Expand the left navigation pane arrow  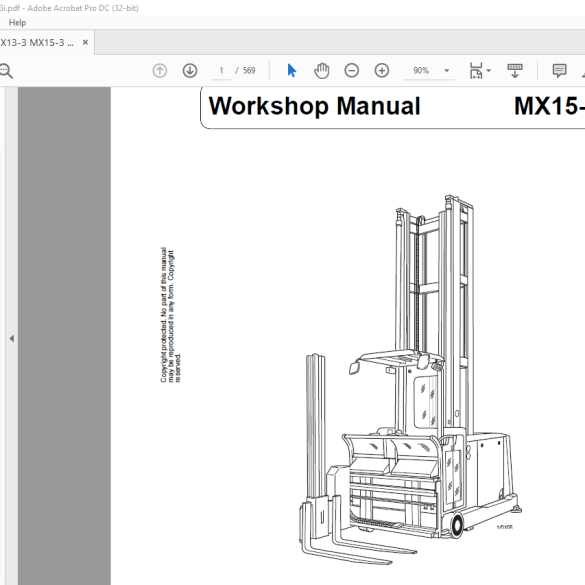(12, 338)
